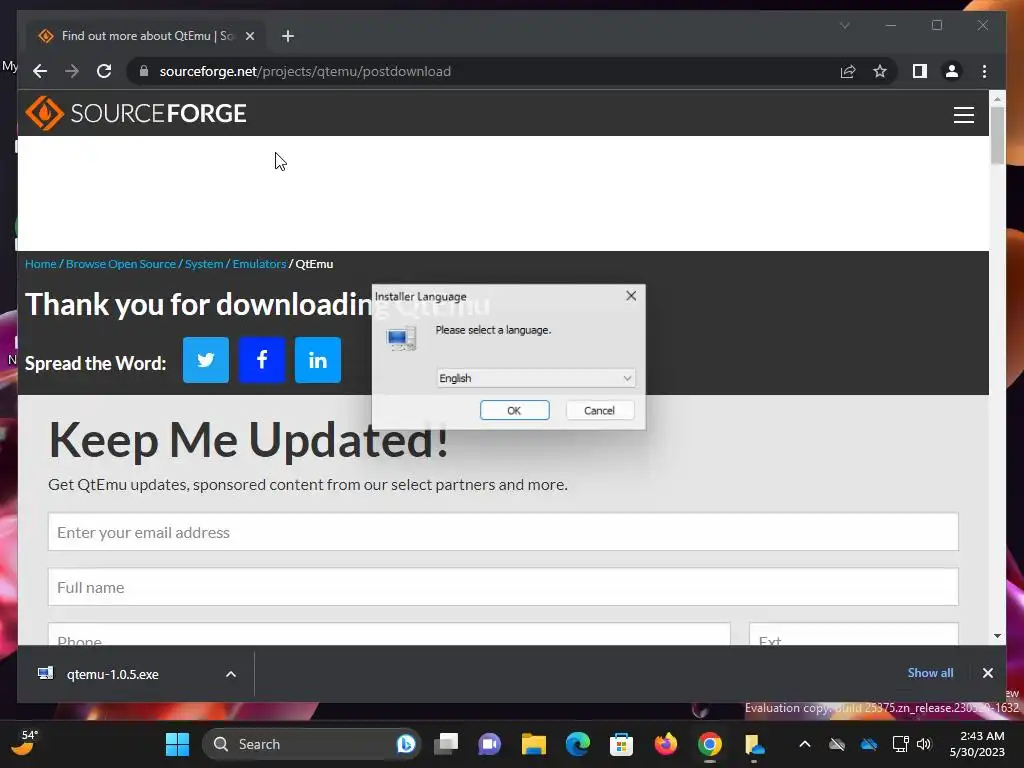Share on Facebook icon
Viewport: 1024px width, 768px height.
262,360
